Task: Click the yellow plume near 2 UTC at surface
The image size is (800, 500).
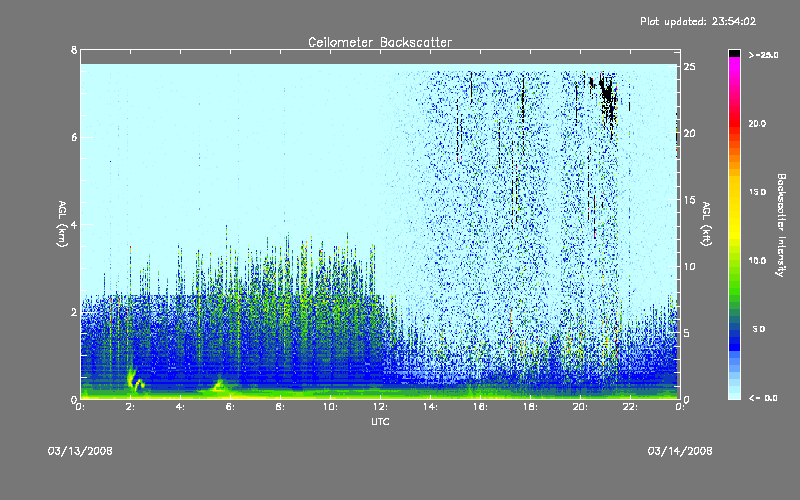Action: [134, 380]
